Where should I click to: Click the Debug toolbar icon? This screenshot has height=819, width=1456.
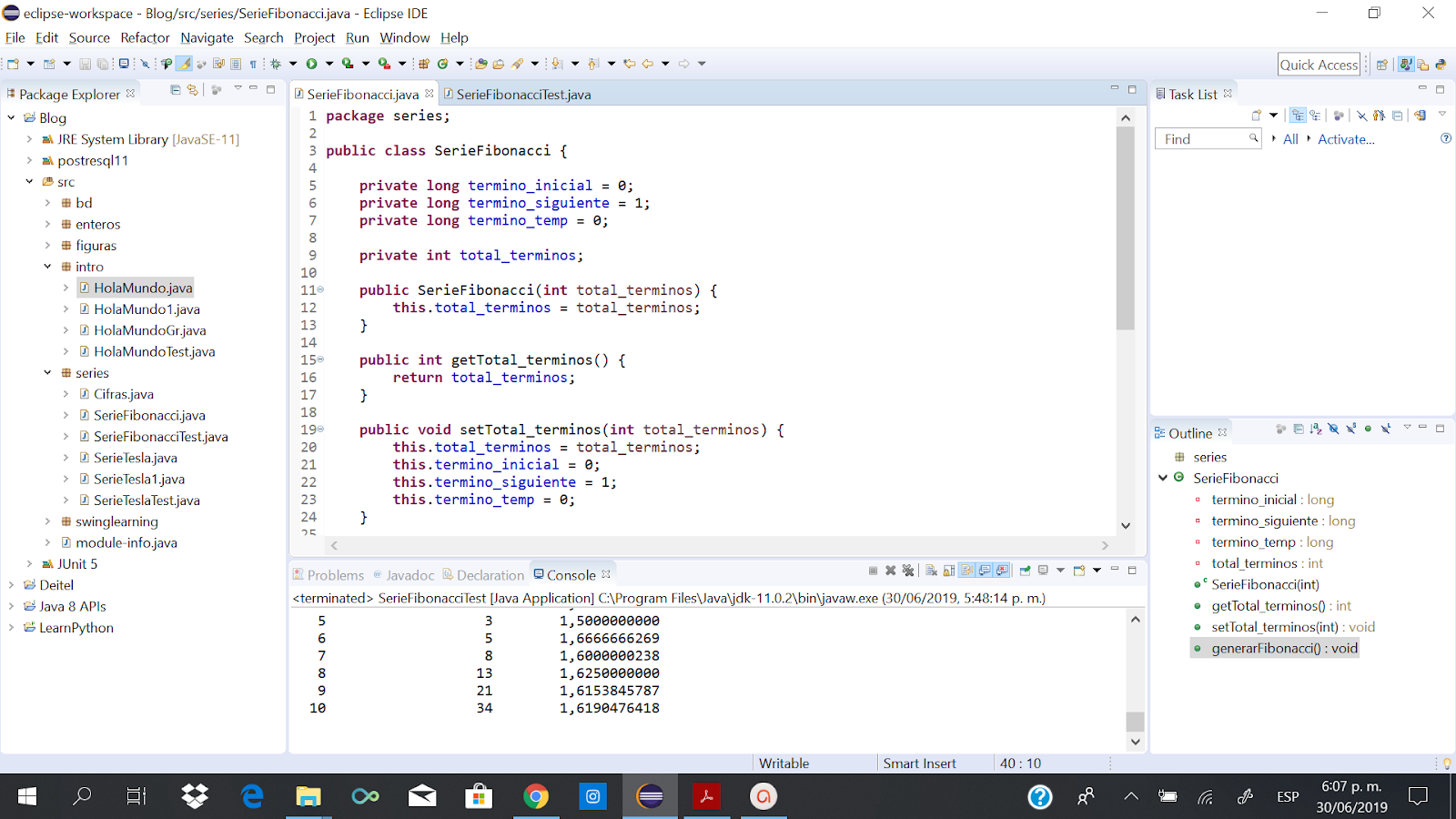tap(276, 64)
